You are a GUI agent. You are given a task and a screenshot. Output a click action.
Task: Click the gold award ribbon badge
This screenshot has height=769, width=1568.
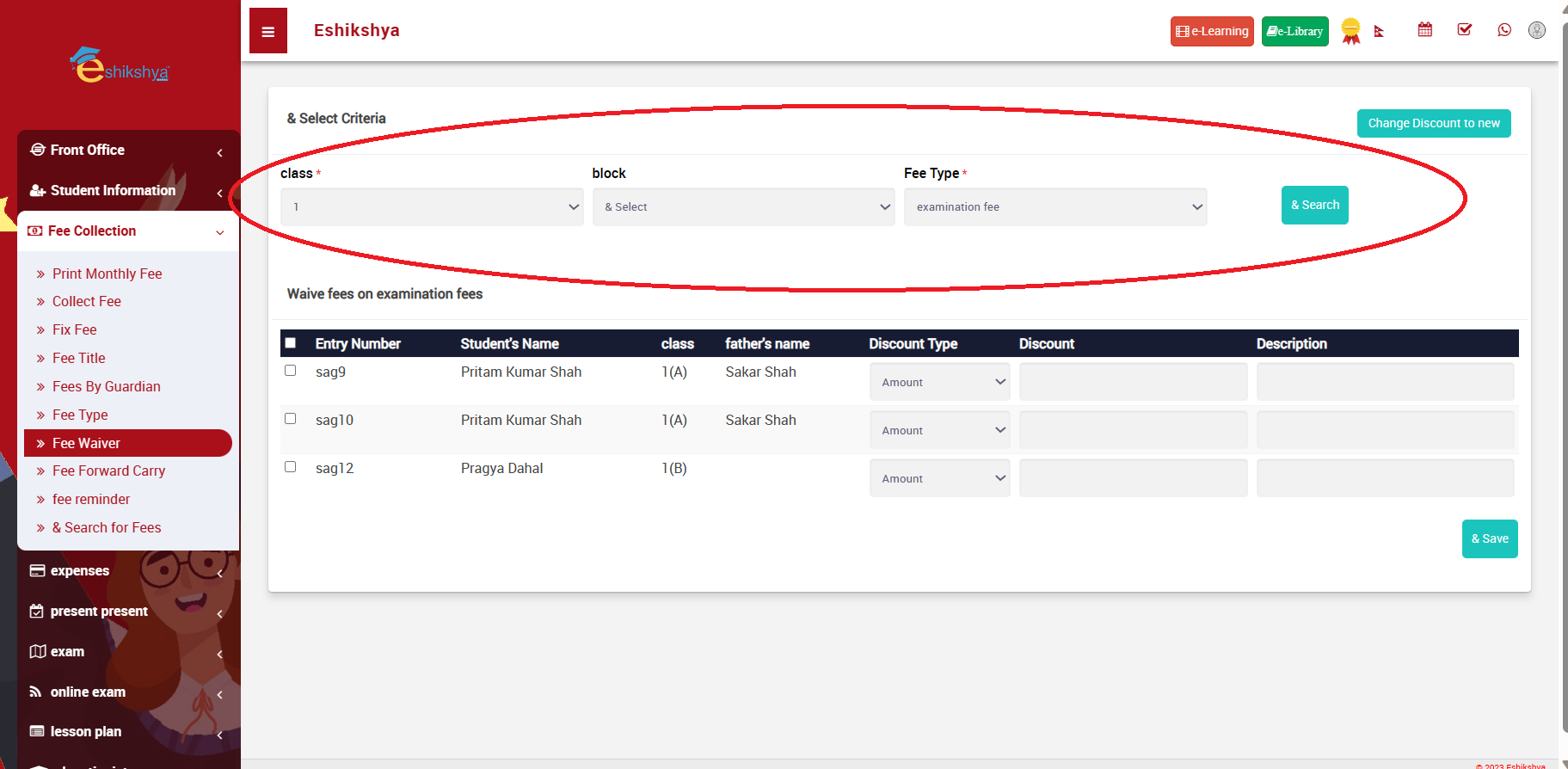coord(1350,31)
